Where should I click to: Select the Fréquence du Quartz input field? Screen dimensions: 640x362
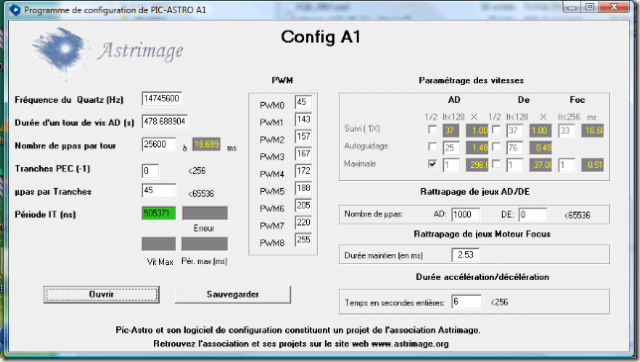(162, 99)
